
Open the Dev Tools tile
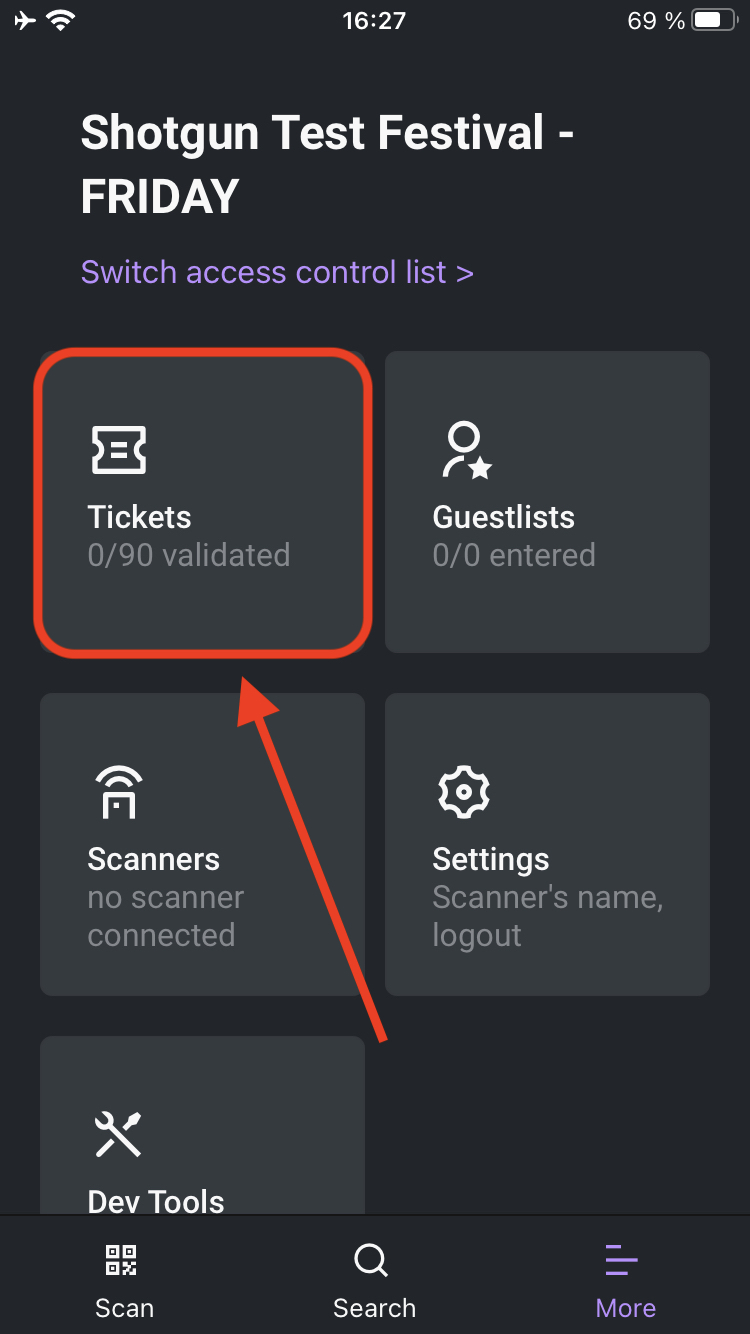203,1125
